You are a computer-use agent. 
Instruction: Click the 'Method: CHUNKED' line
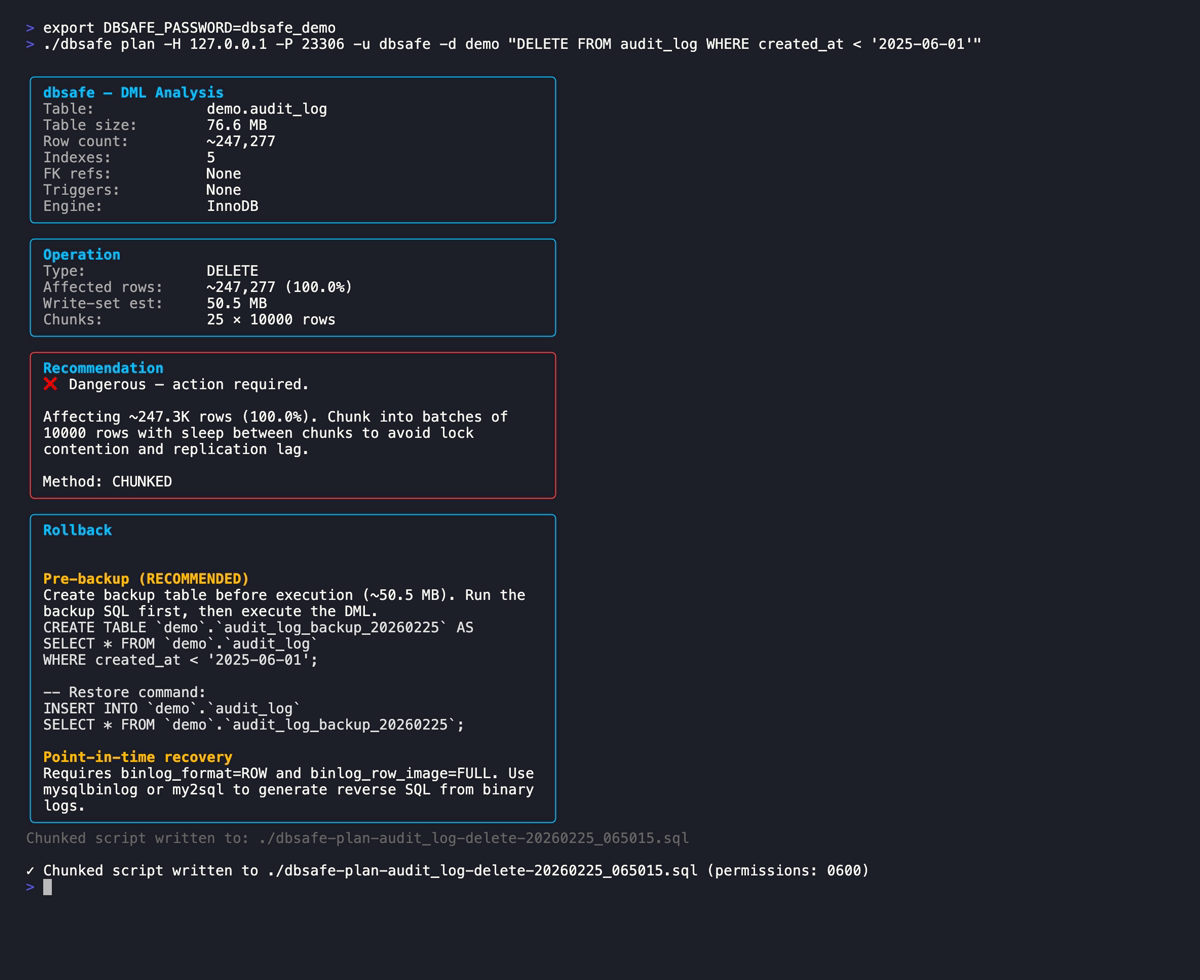coord(107,481)
